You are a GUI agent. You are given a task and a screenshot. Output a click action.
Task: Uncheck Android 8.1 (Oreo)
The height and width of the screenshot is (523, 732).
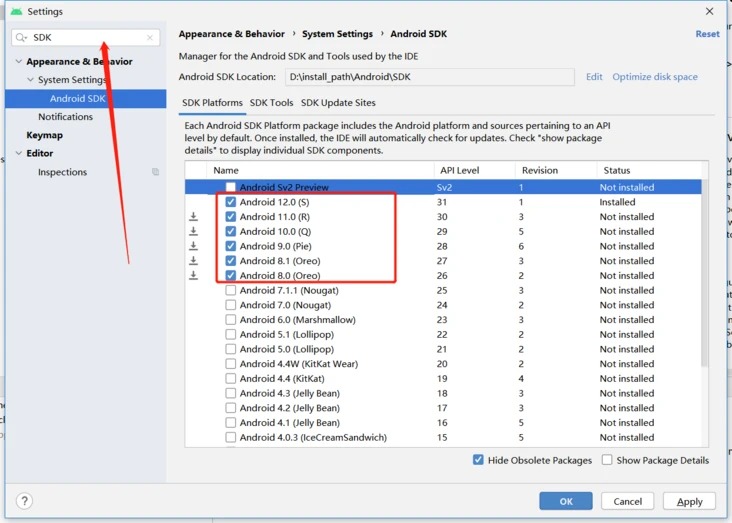(231, 261)
